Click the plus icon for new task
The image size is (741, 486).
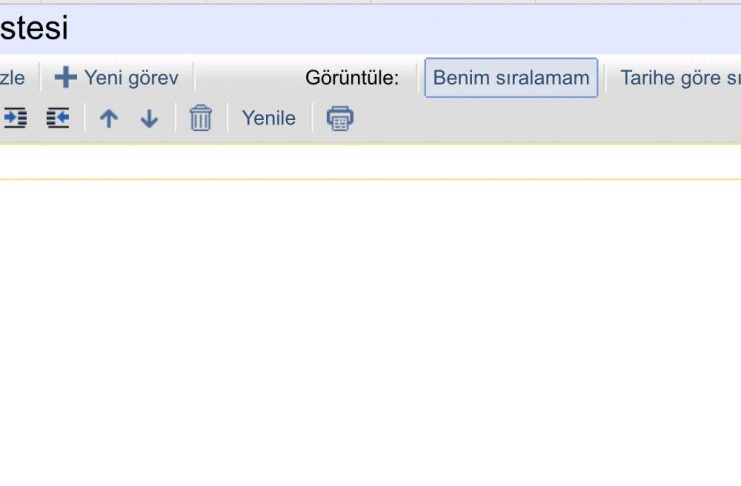(x=66, y=77)
